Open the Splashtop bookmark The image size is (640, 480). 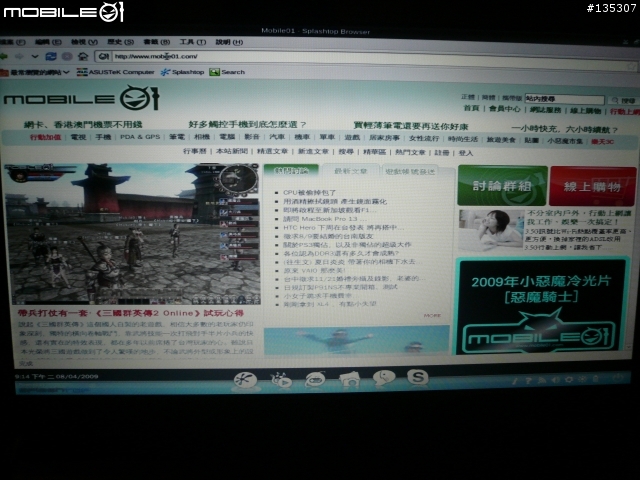click(182, 72)
